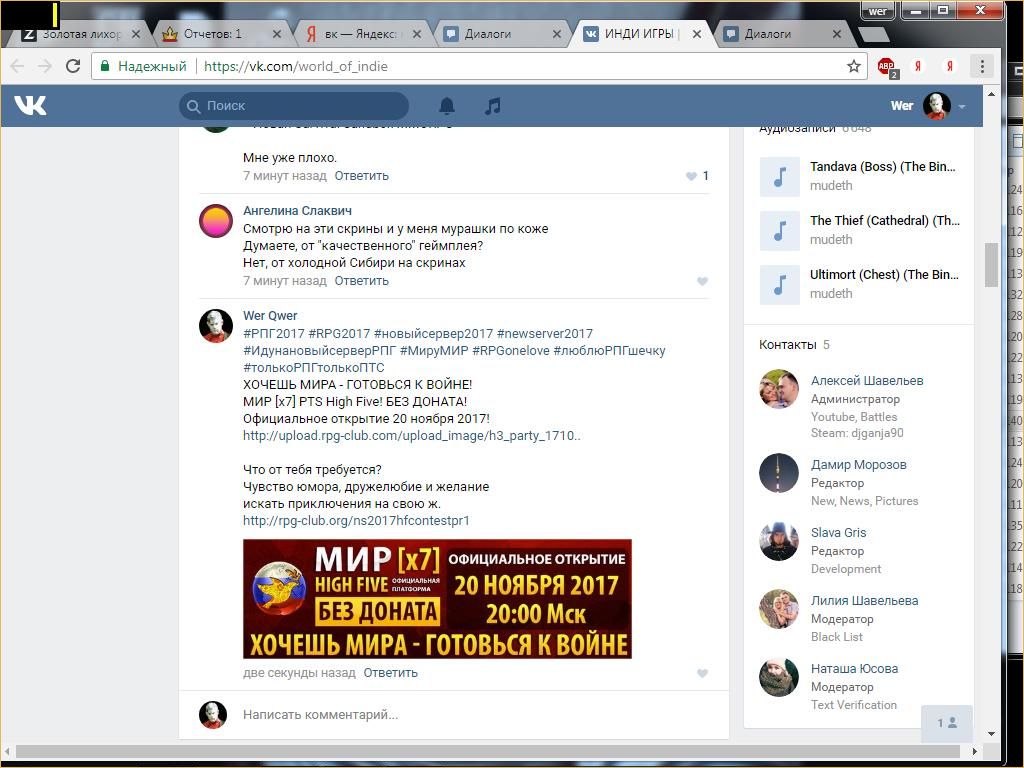Reply to Ангелина Слаквич's comment
The height and width of the screenshot is (768, 1024).
click(x=361, y=281)
